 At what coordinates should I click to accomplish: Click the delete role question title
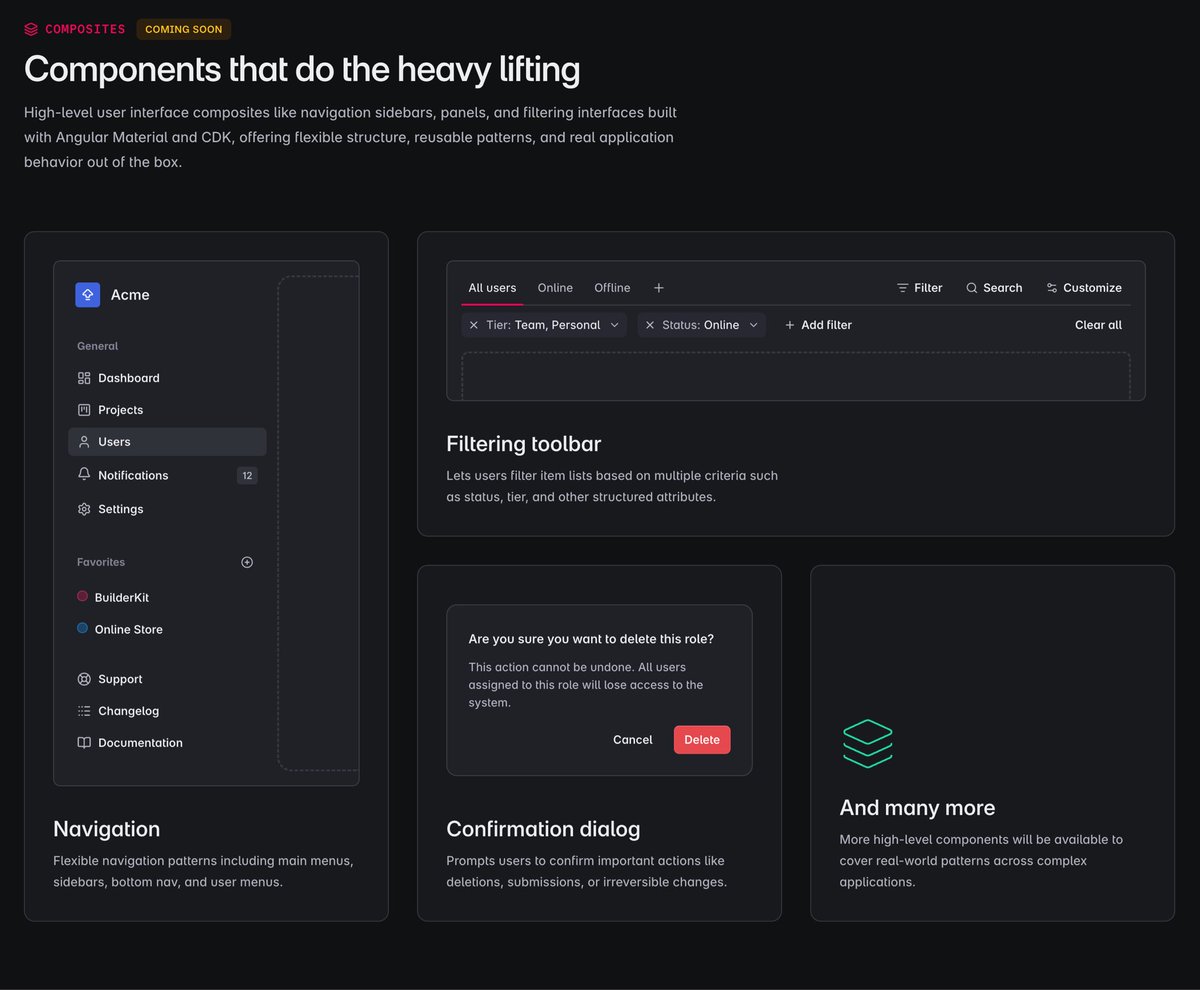[x=591, y=639]
